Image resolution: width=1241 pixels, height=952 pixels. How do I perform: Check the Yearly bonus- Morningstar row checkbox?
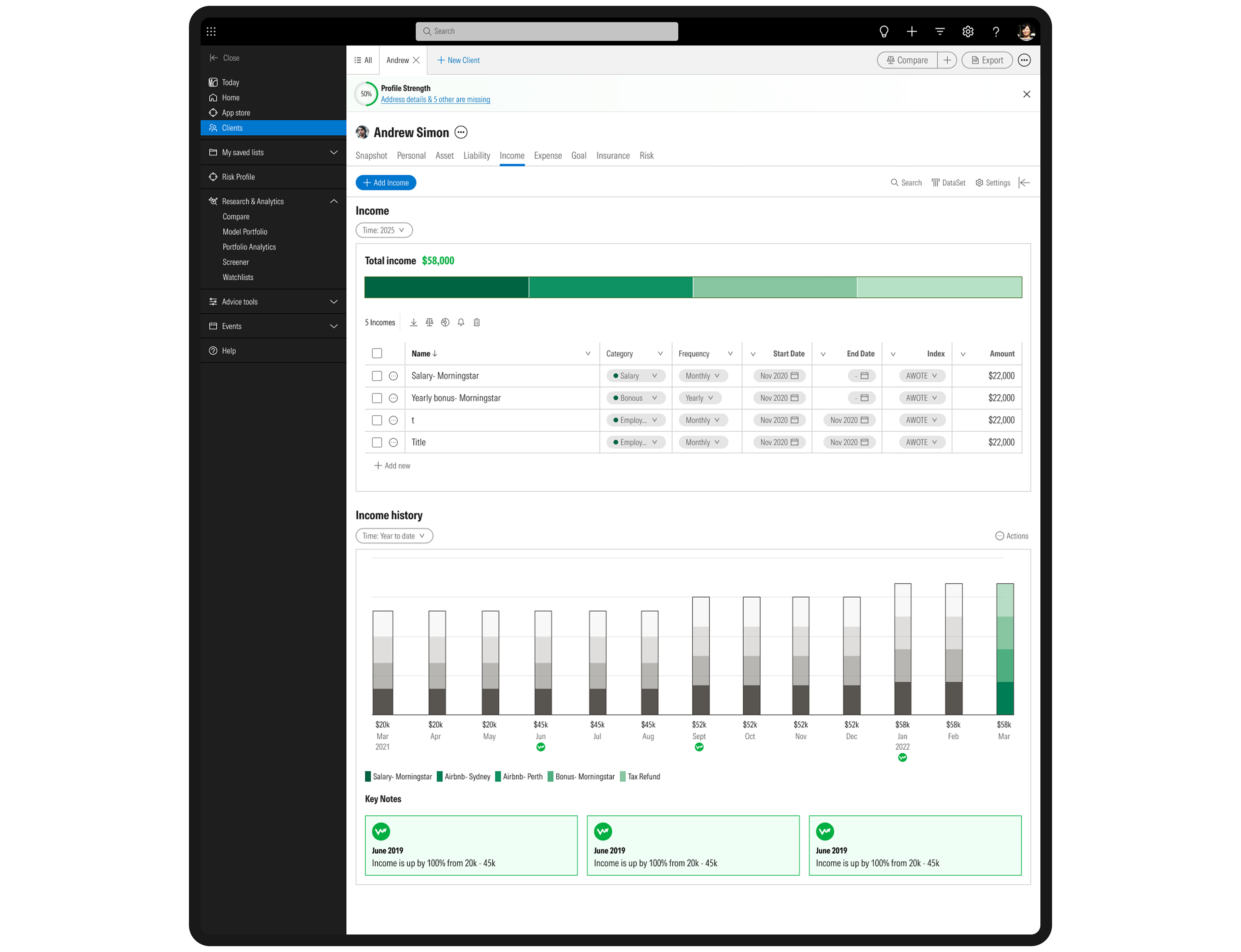pyautogui.click(x=377, y=398)
